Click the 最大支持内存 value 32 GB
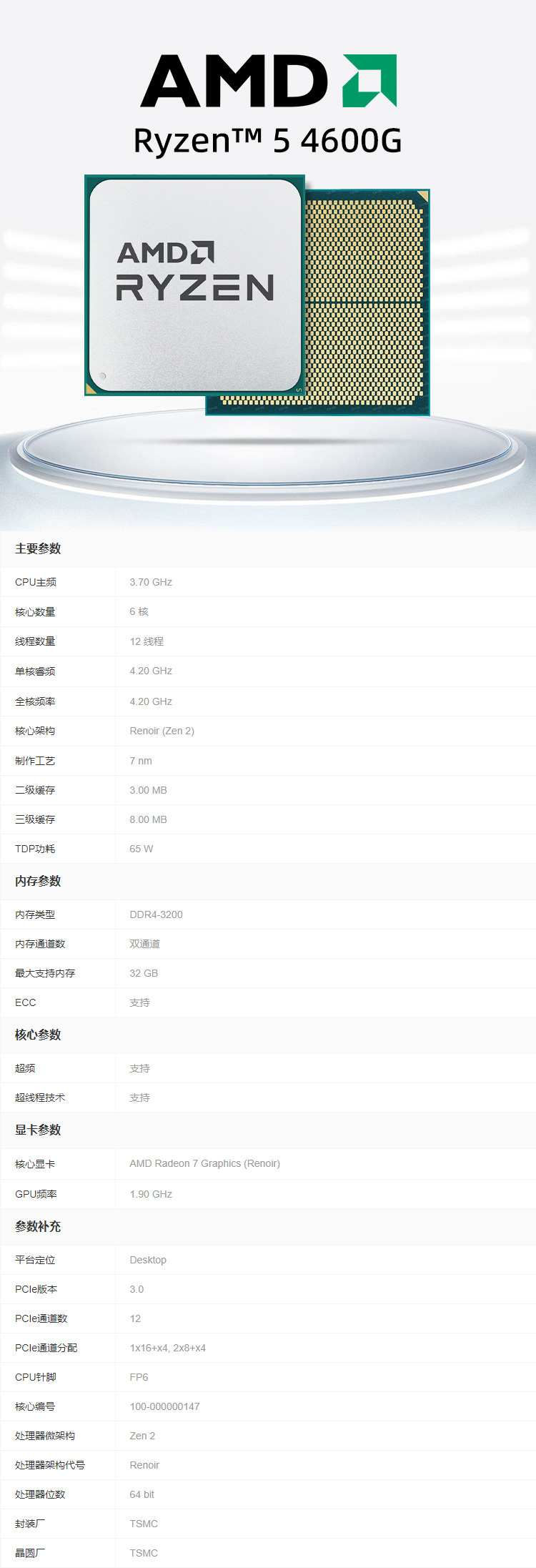This screenshot has width=536, height=1568. tap(144, 973)
